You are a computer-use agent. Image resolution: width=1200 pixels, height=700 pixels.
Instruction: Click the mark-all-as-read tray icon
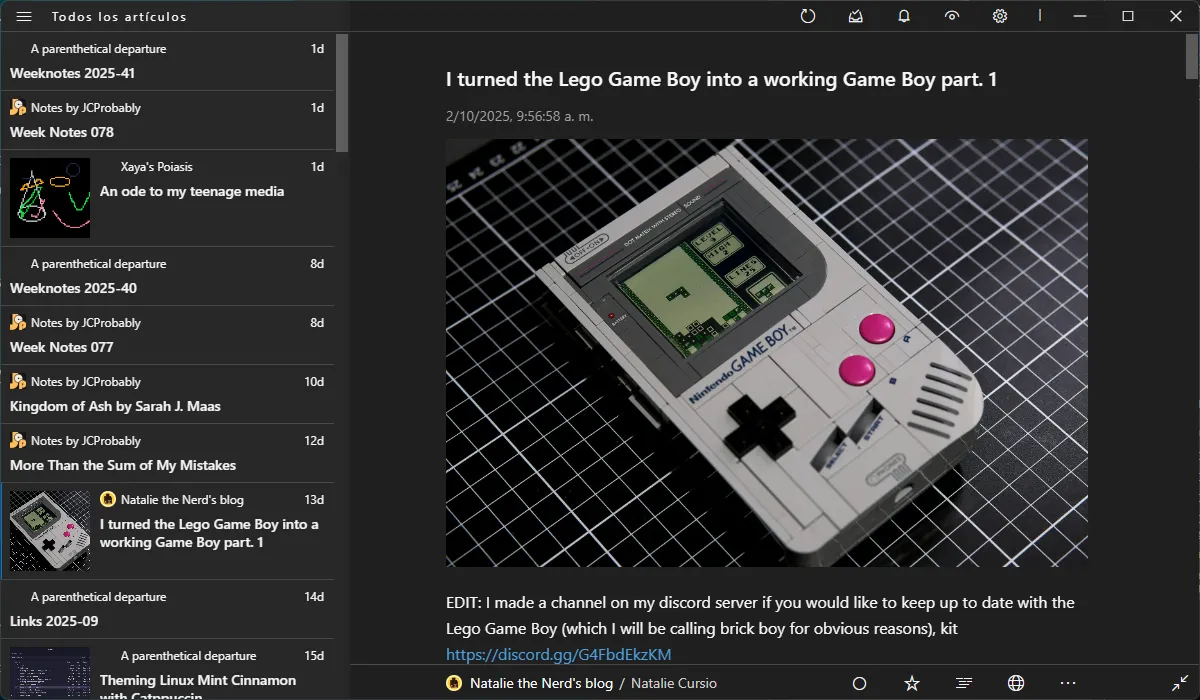(x=856, y=16)
